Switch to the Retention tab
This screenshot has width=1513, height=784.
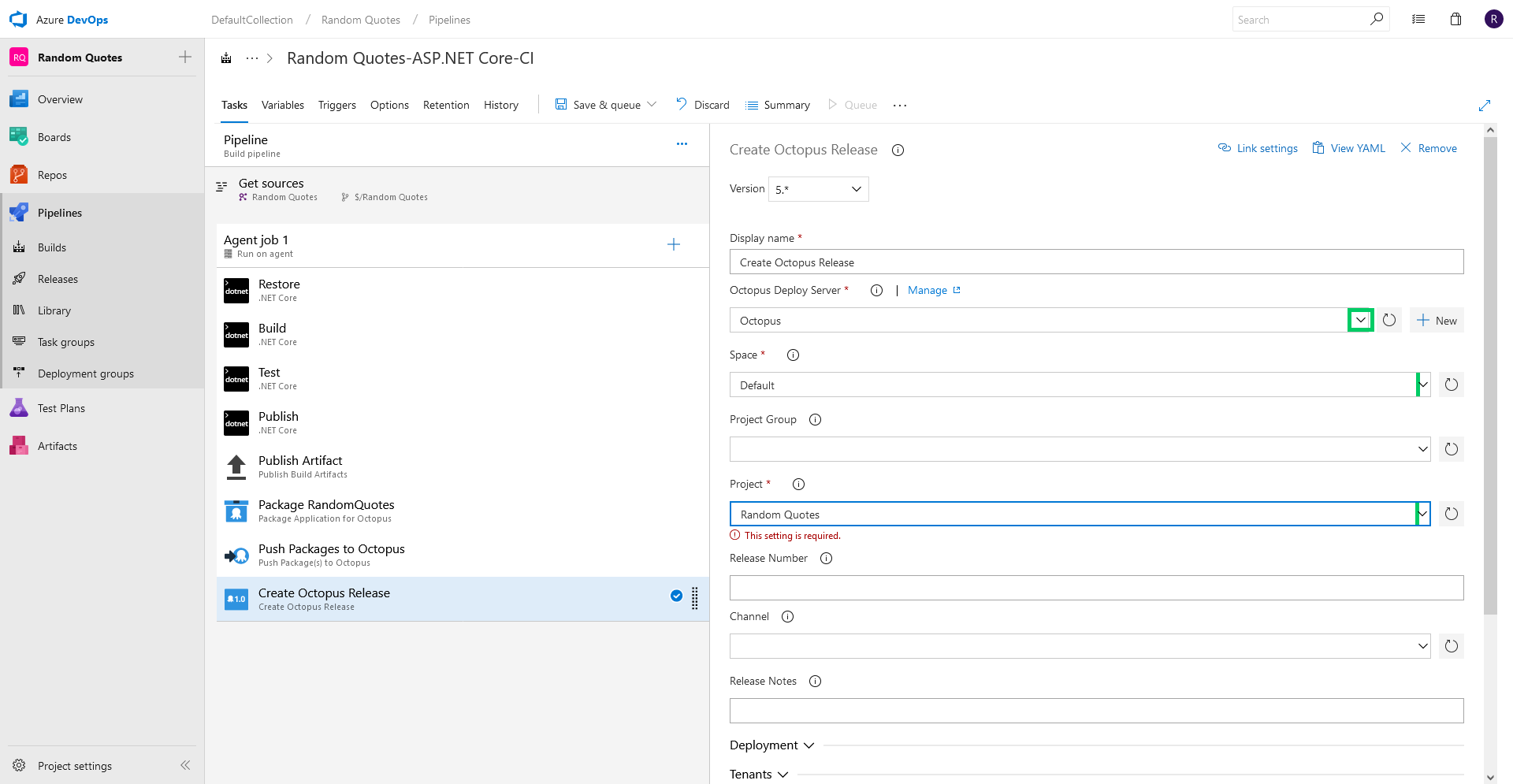[x=446, y=105]
